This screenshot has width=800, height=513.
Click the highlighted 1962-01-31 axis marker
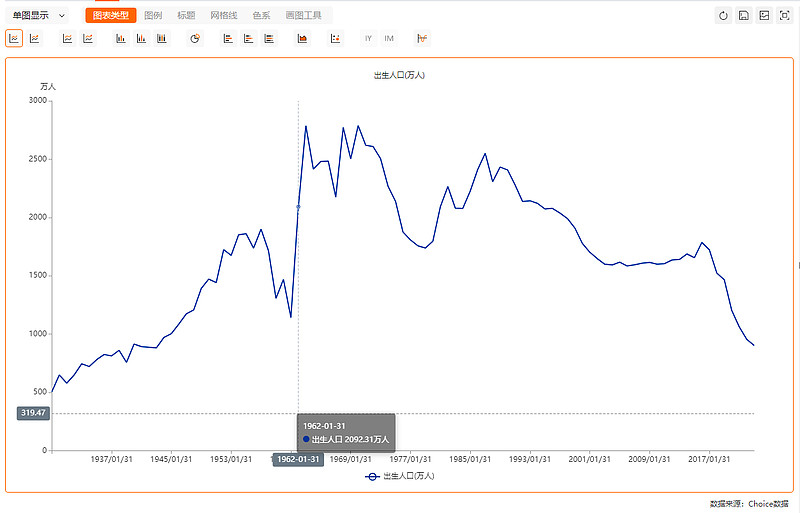(x=298, y=459)
